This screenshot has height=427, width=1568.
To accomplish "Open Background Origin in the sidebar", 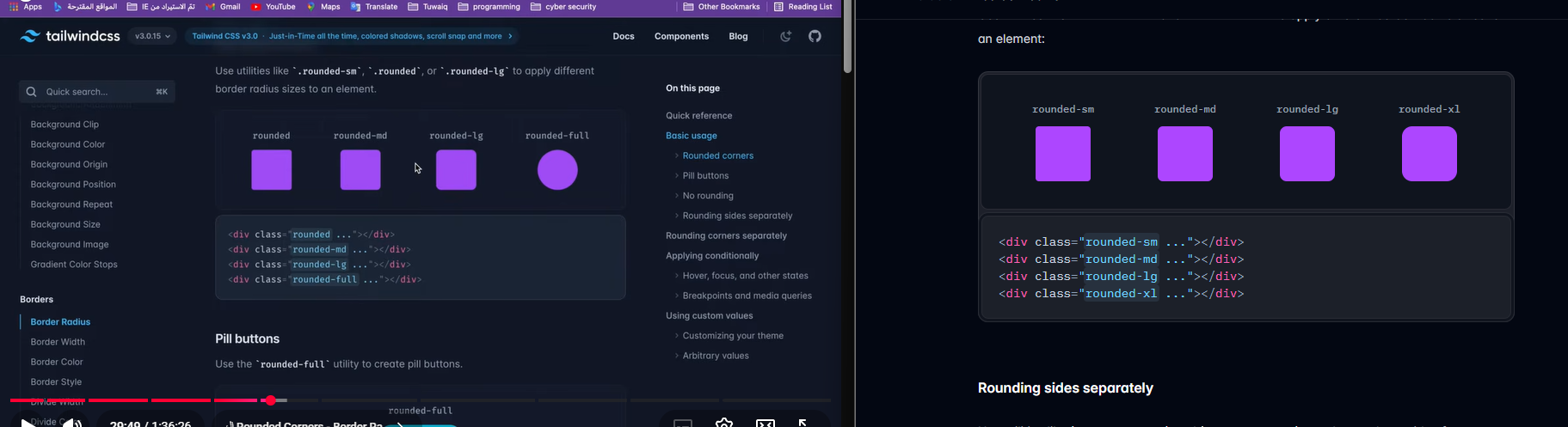I will [x=69, y=164].
